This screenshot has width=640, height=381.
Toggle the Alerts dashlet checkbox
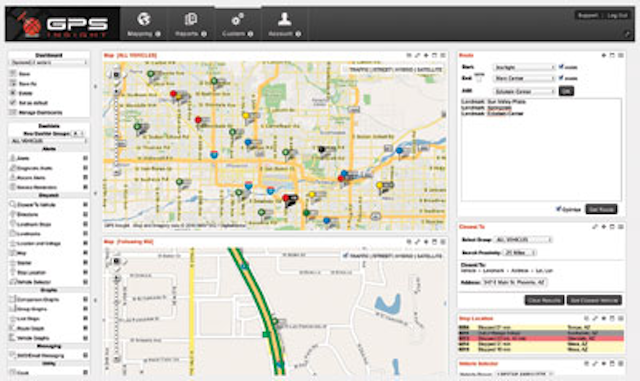pos(85,158)
